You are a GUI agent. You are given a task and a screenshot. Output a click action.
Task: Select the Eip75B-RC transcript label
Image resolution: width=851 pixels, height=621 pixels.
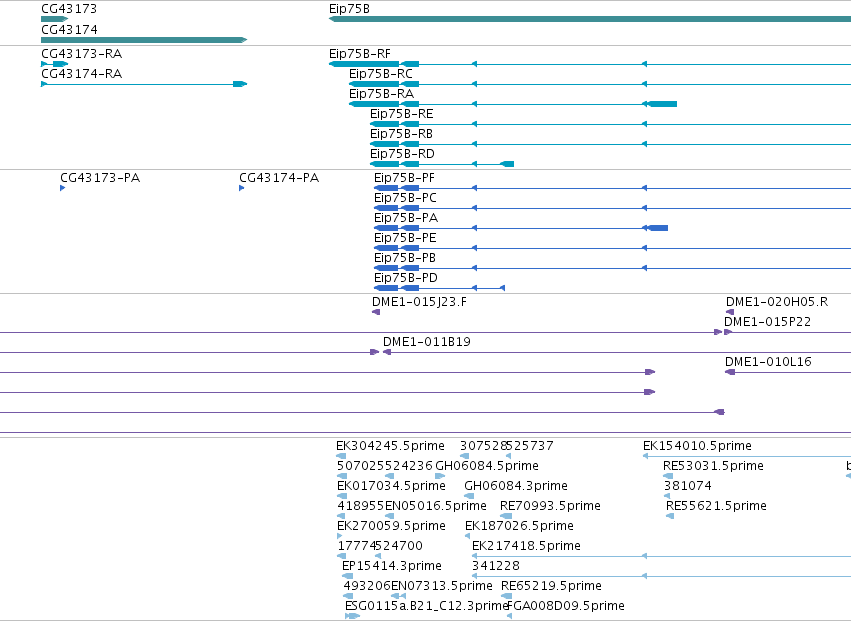tap(380, 74)
